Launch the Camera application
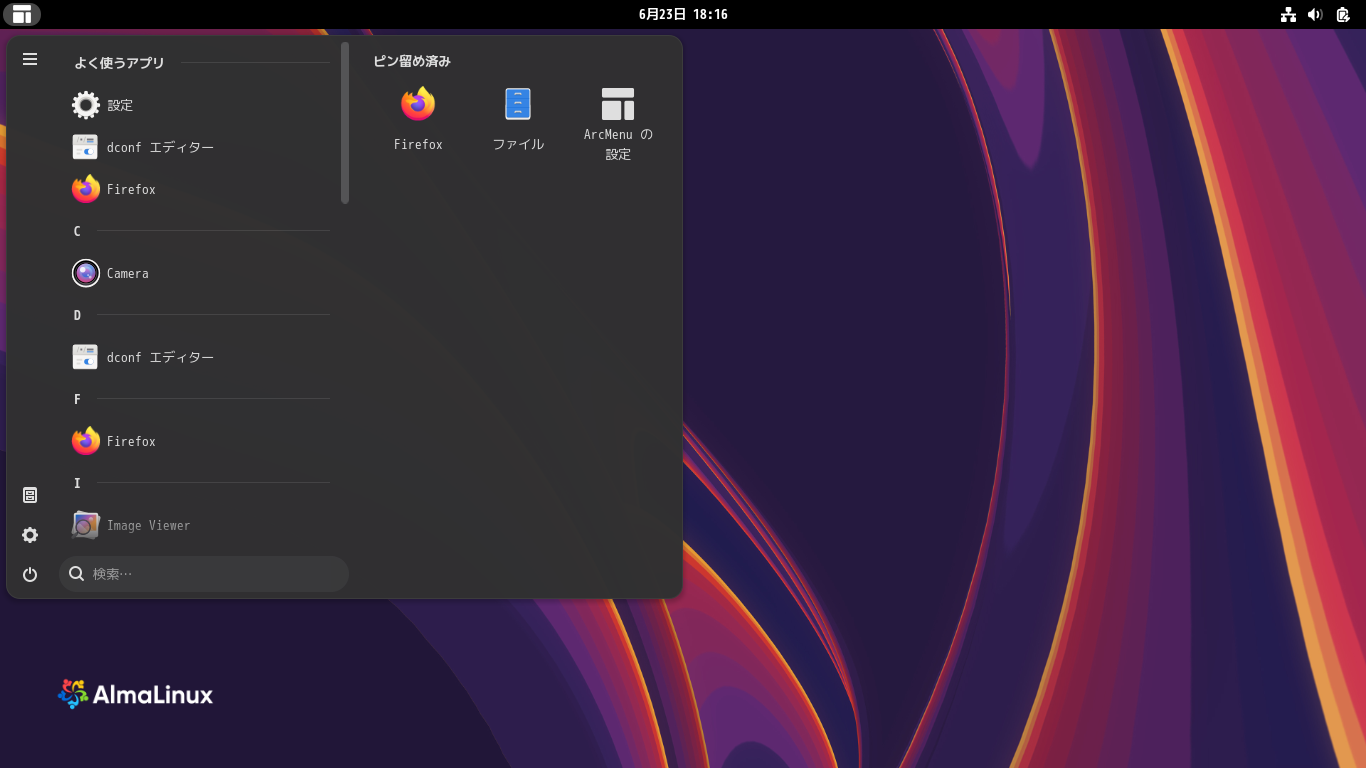 coord(128,273)
